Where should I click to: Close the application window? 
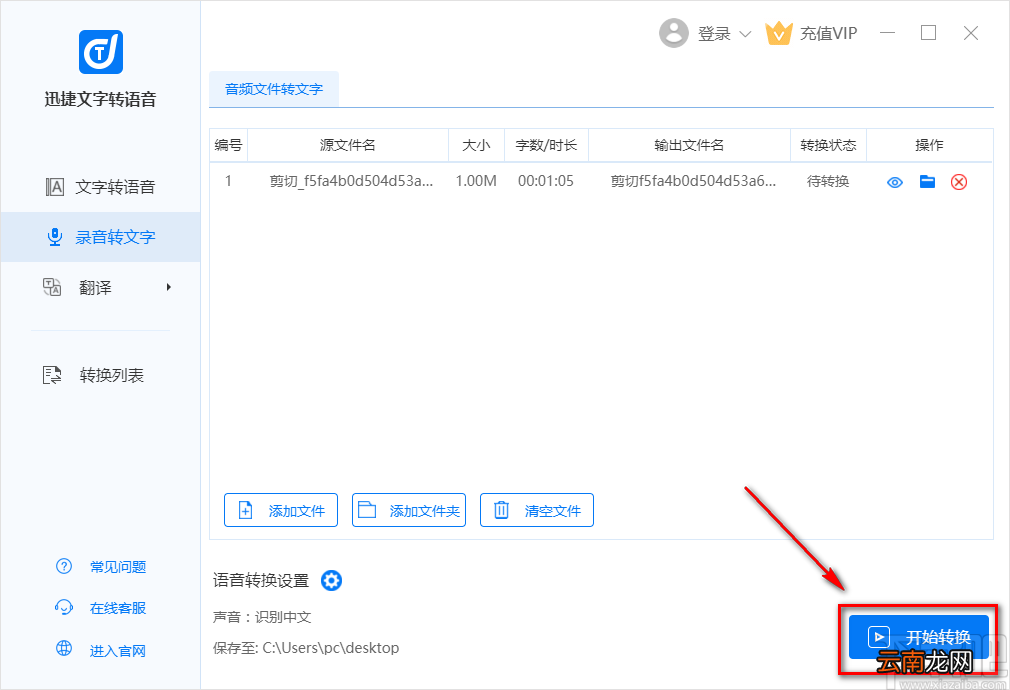(x=971, y=33)
